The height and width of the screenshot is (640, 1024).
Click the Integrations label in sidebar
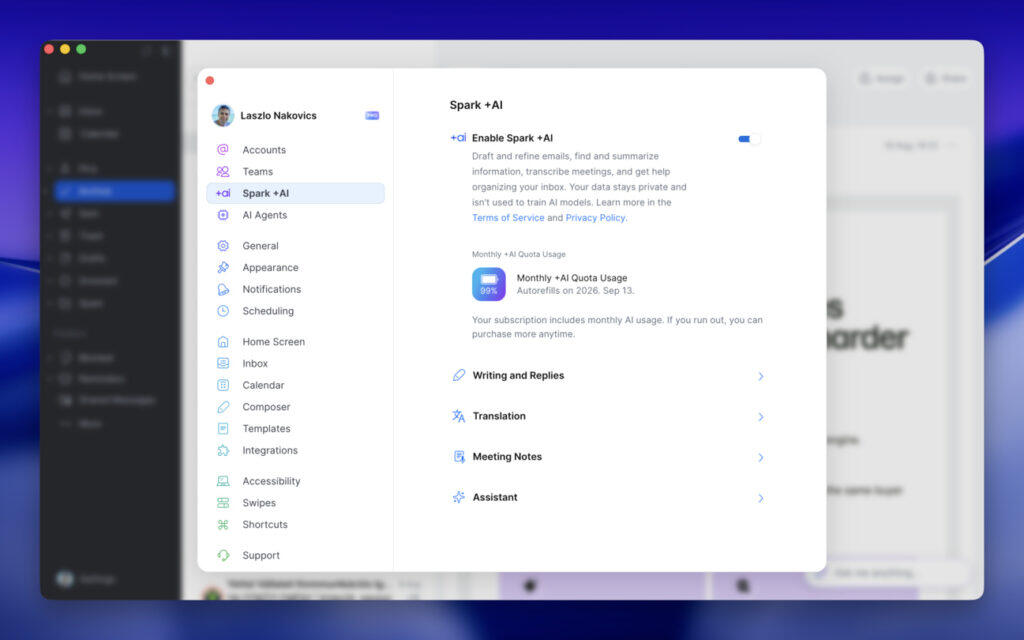point(270,450)
